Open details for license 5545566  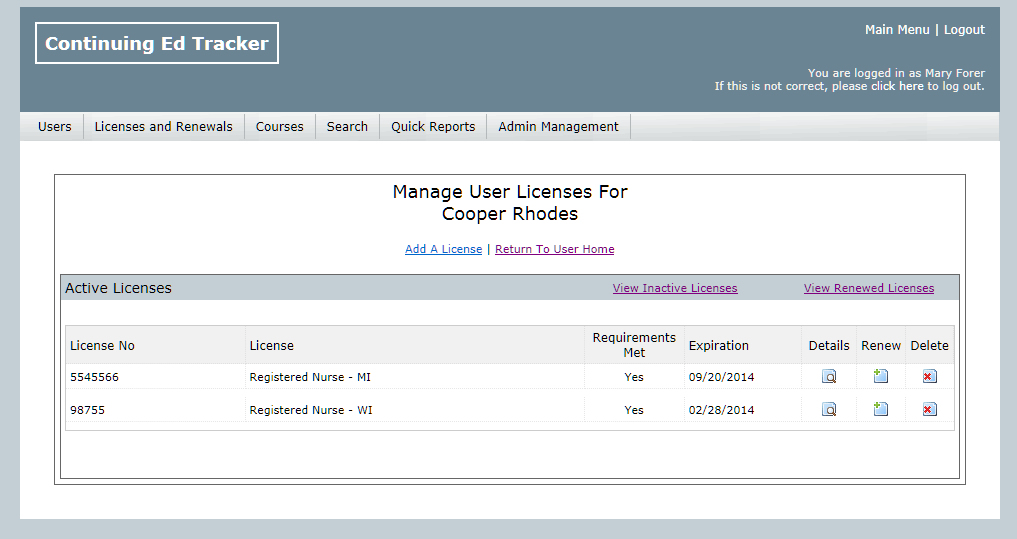(x=829, y=377)
